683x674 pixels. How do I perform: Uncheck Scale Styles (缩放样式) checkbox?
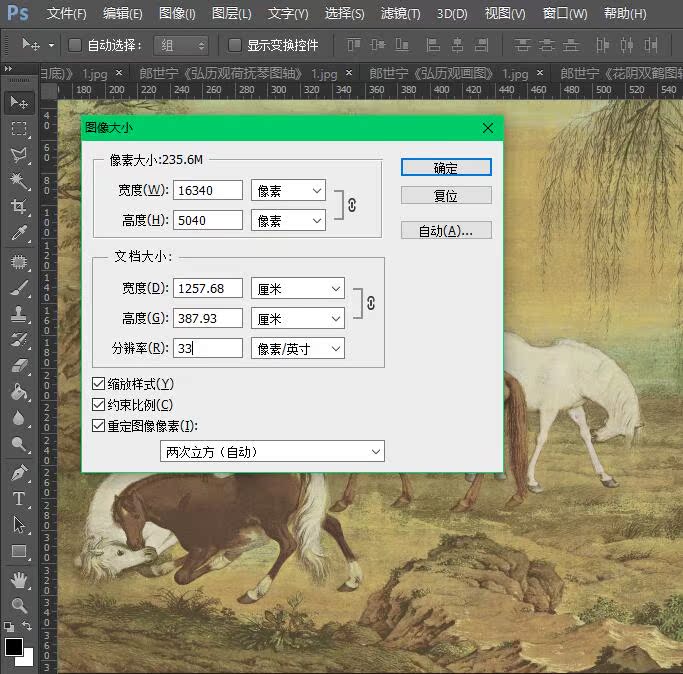click(x=98, y=383)
